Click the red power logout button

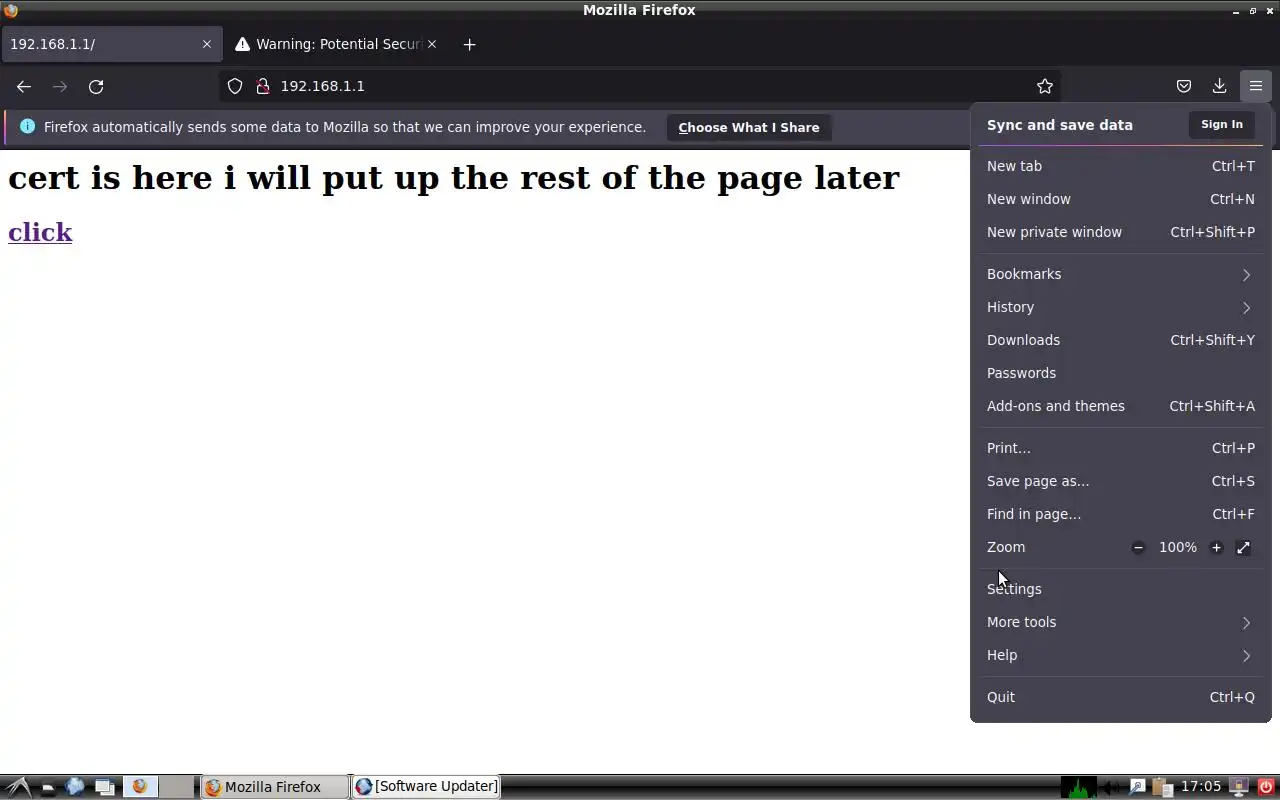1266,787
